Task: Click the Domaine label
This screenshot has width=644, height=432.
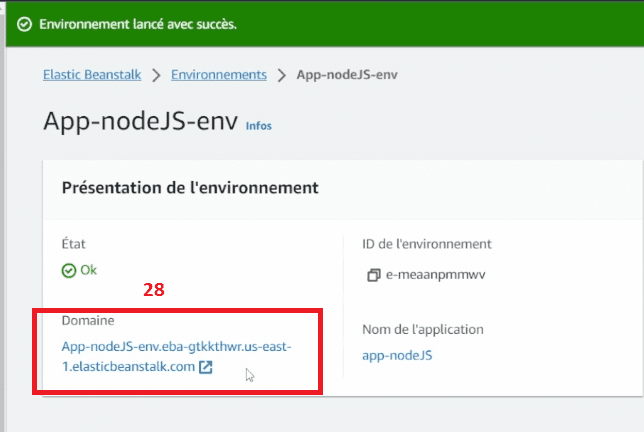Action: pos(88,320)
